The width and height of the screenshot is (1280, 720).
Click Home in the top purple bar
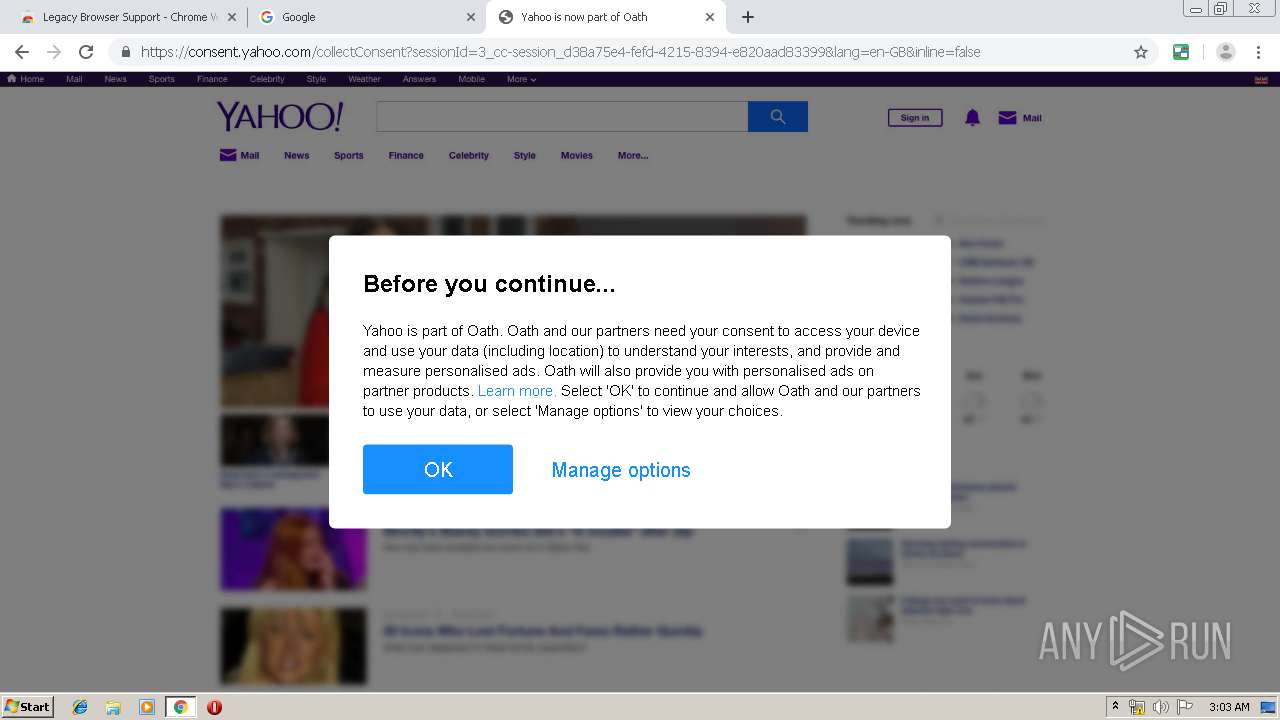[x=26, y=79]
